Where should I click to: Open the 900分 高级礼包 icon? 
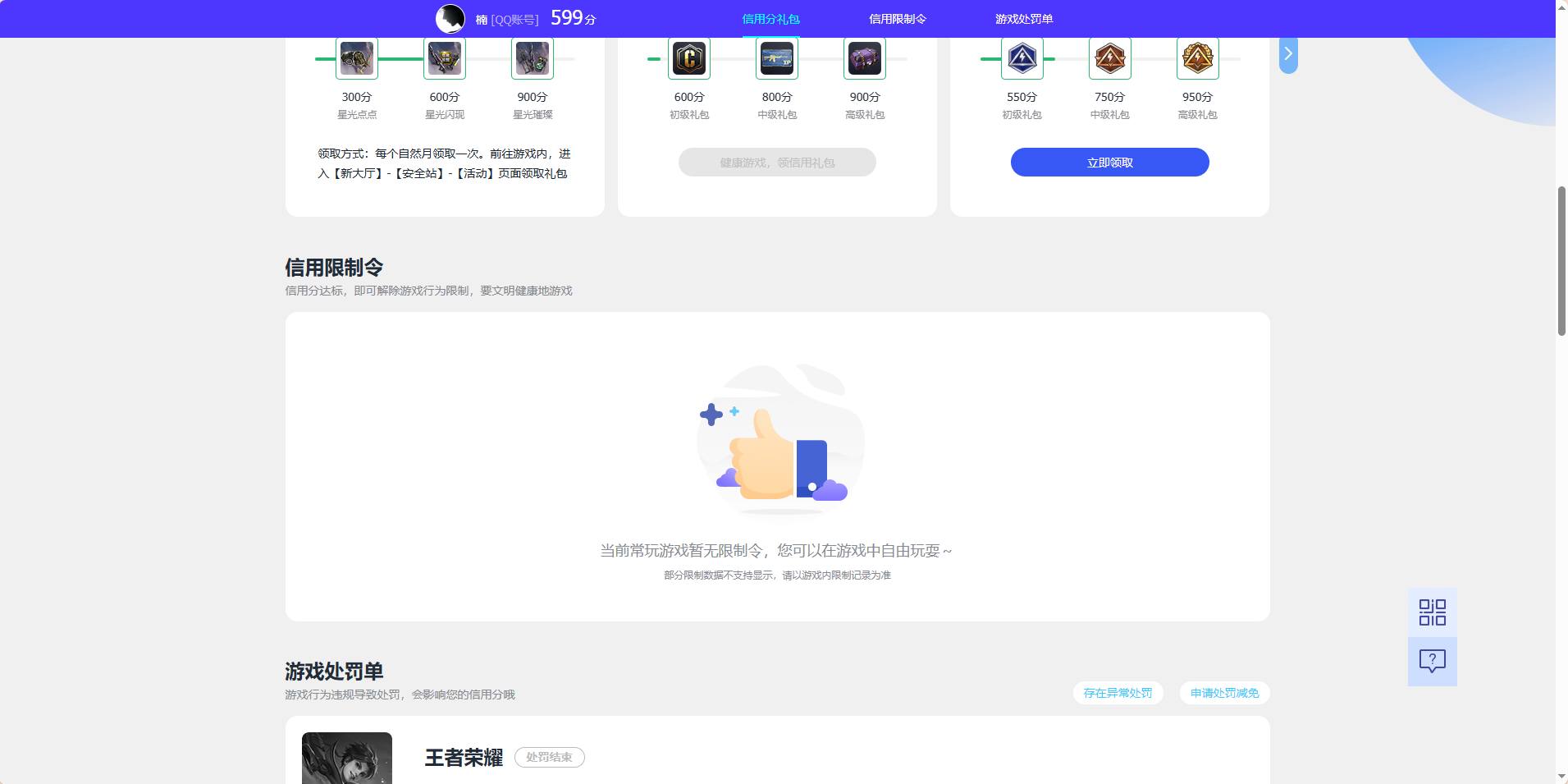click(865, 57)
